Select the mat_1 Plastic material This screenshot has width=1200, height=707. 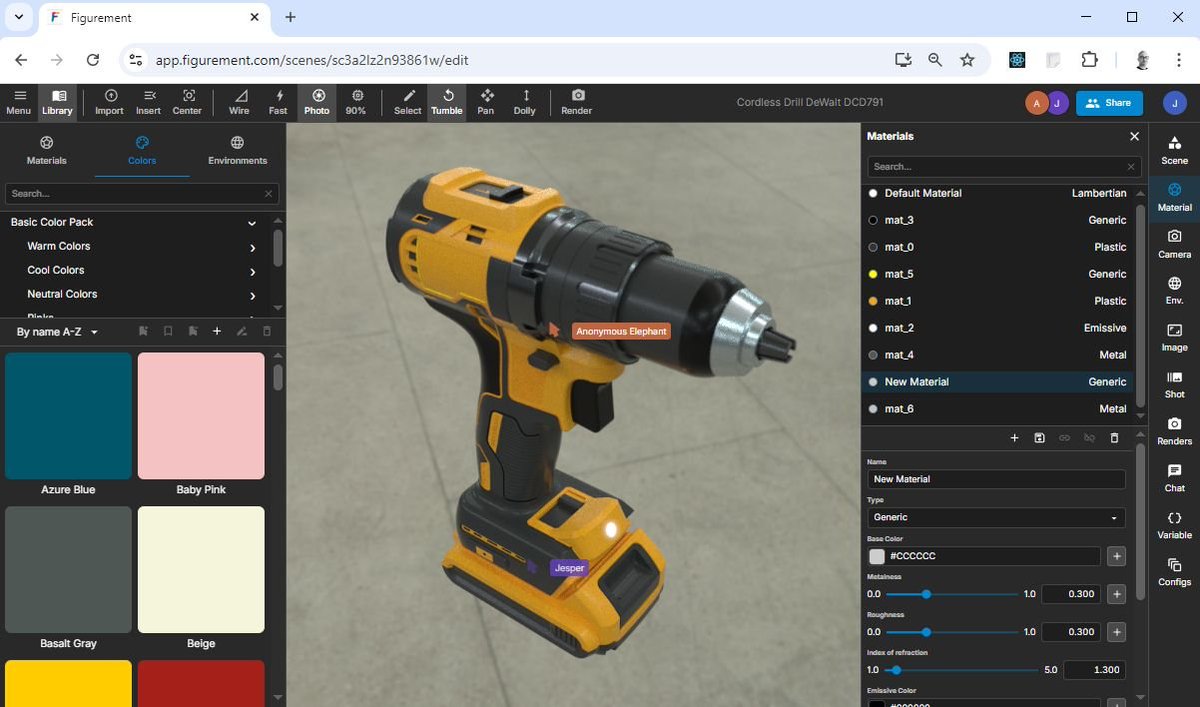tap(998, 301)
